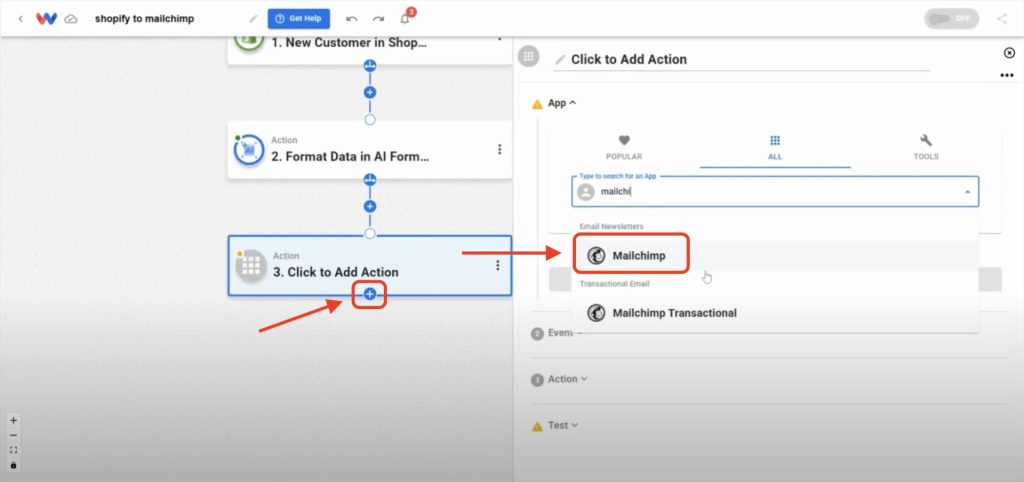Click the grid app icon of step 3

pyautogui.click(x=251, y=266)
